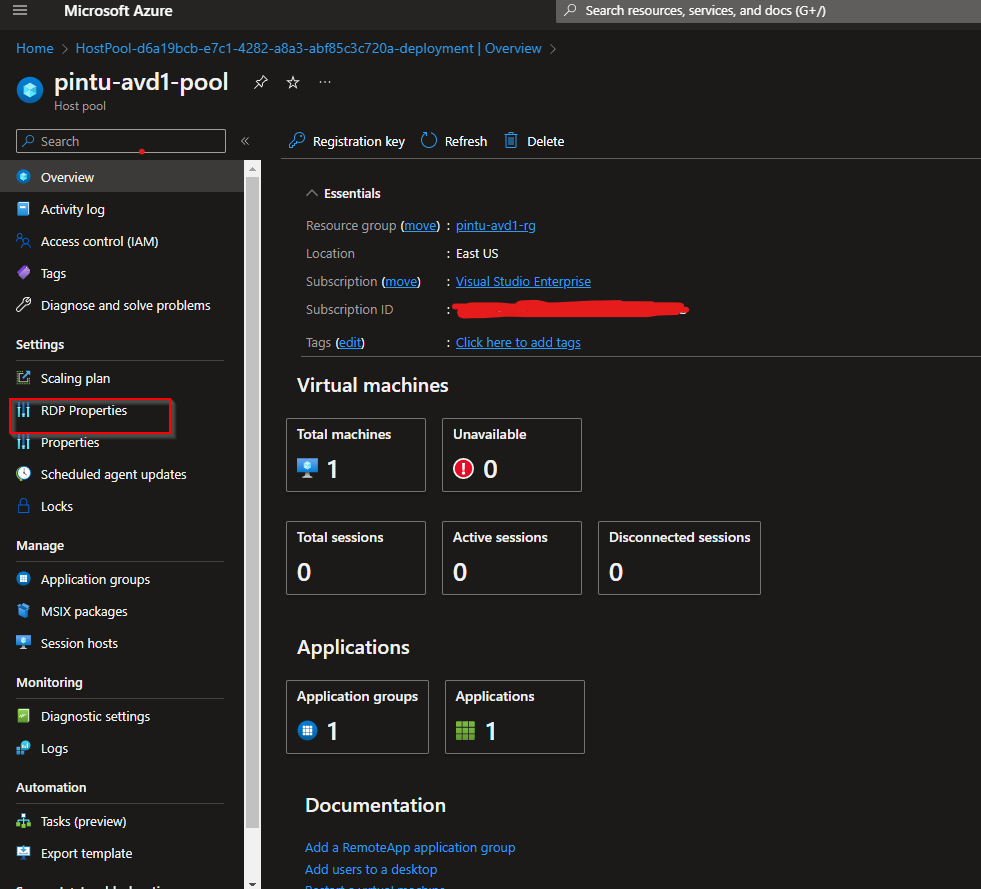The width and height of the screenshot is (981, 889).
Task: Open Add users to a desktop
Action: click(x=371, y=869)
